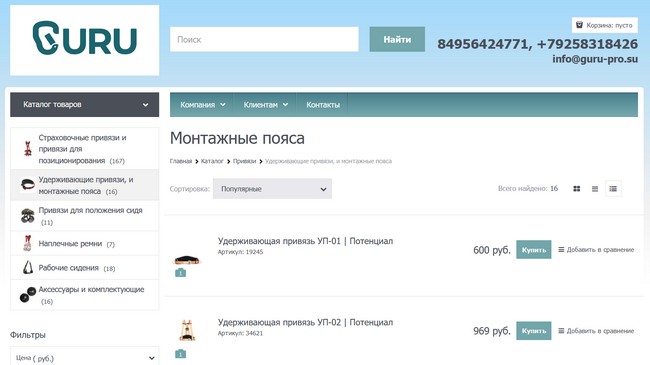Open the Популярные sorting dropdown
The image size is (650, 365).
272,189
